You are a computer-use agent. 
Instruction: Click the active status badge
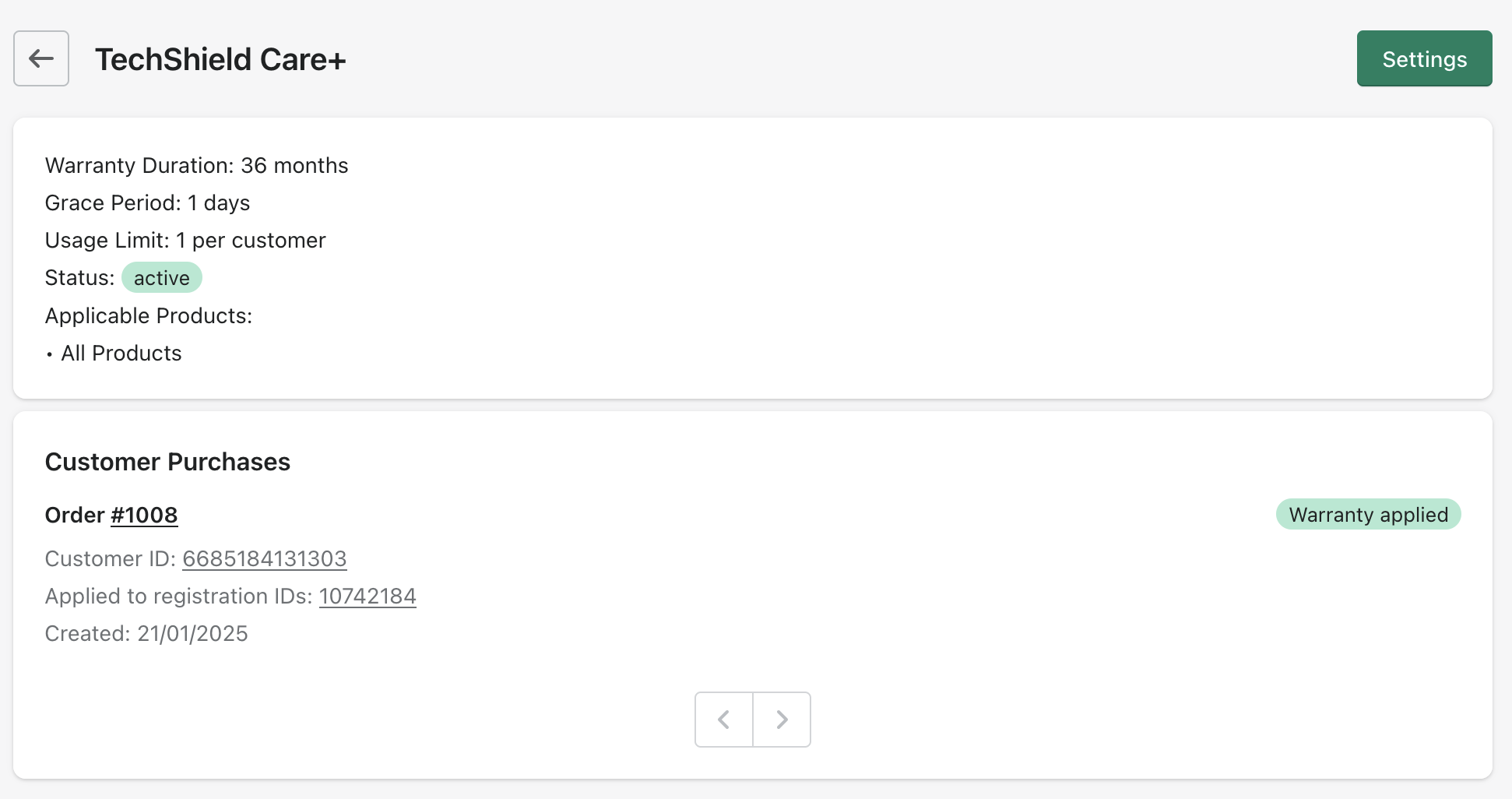[x=161, y=278]
